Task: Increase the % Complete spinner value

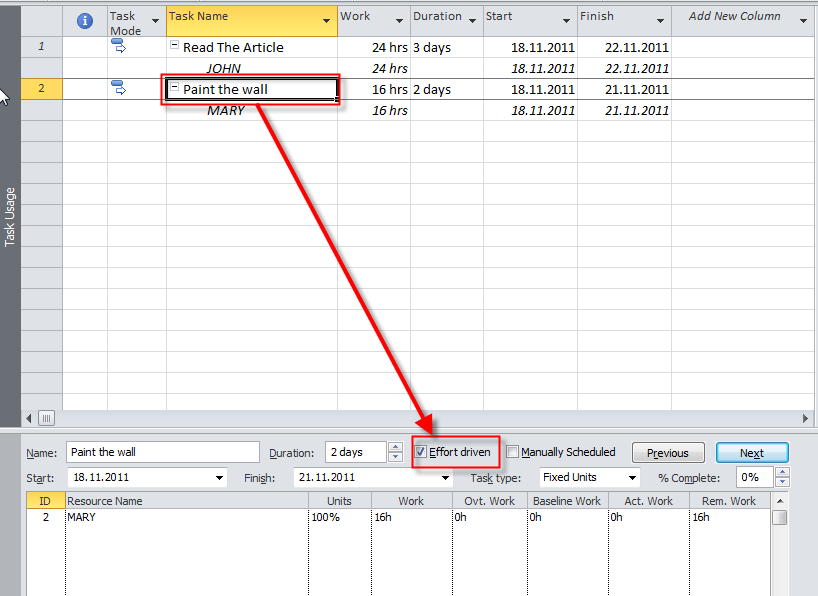Action: coord(782,472)
